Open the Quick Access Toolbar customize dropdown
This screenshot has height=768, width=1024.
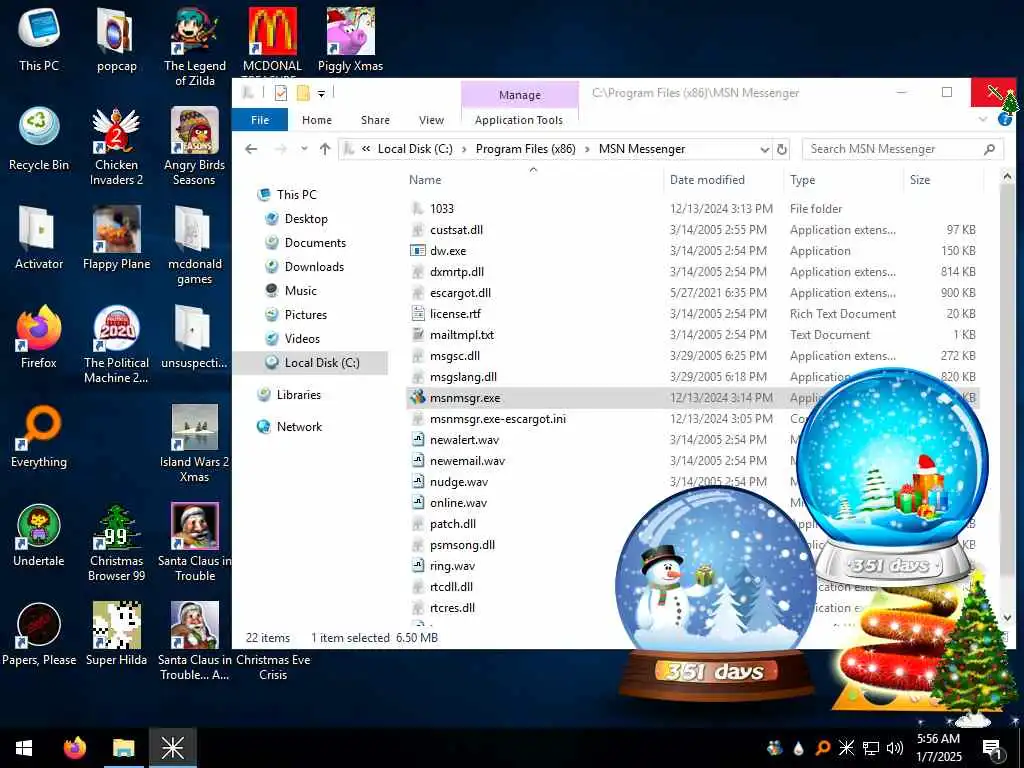point(321,94)
